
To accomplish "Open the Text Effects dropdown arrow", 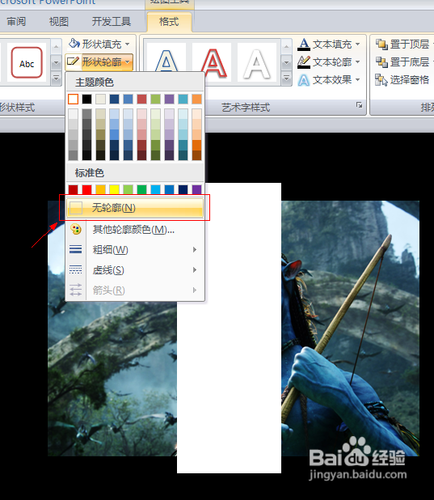I will (x=357, y=80).
